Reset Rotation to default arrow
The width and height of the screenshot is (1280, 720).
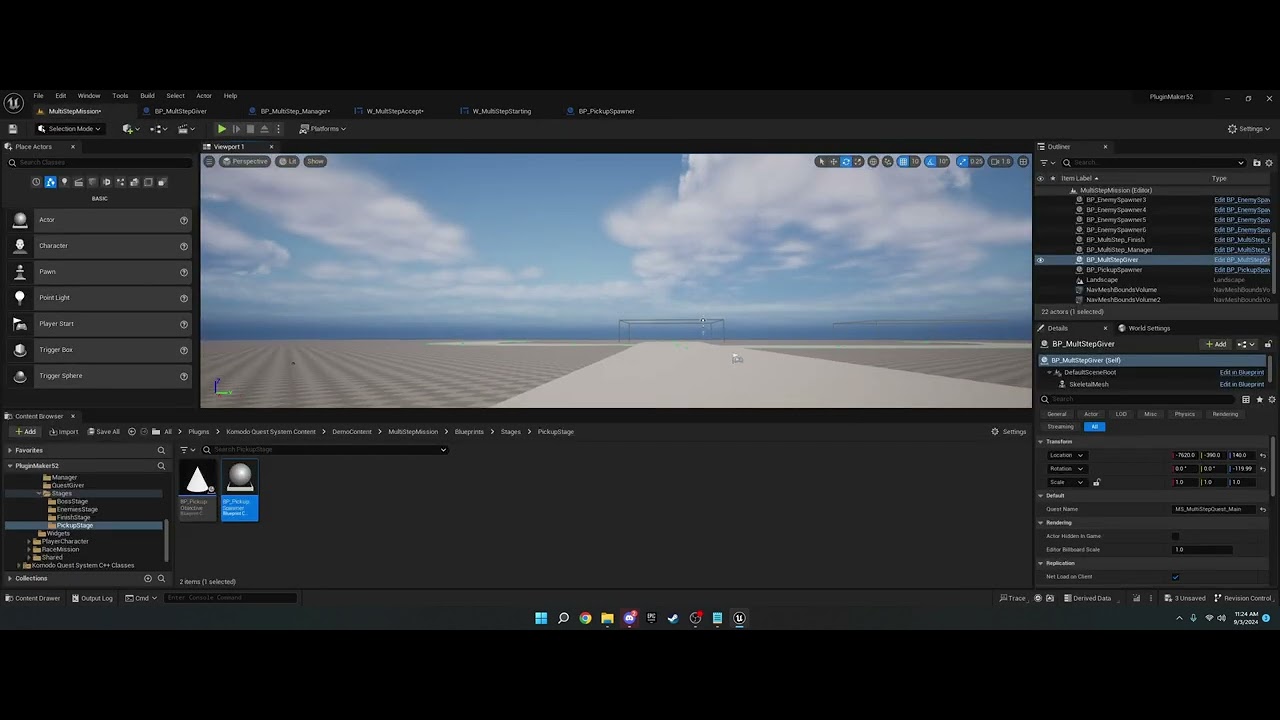point(1262,468)
